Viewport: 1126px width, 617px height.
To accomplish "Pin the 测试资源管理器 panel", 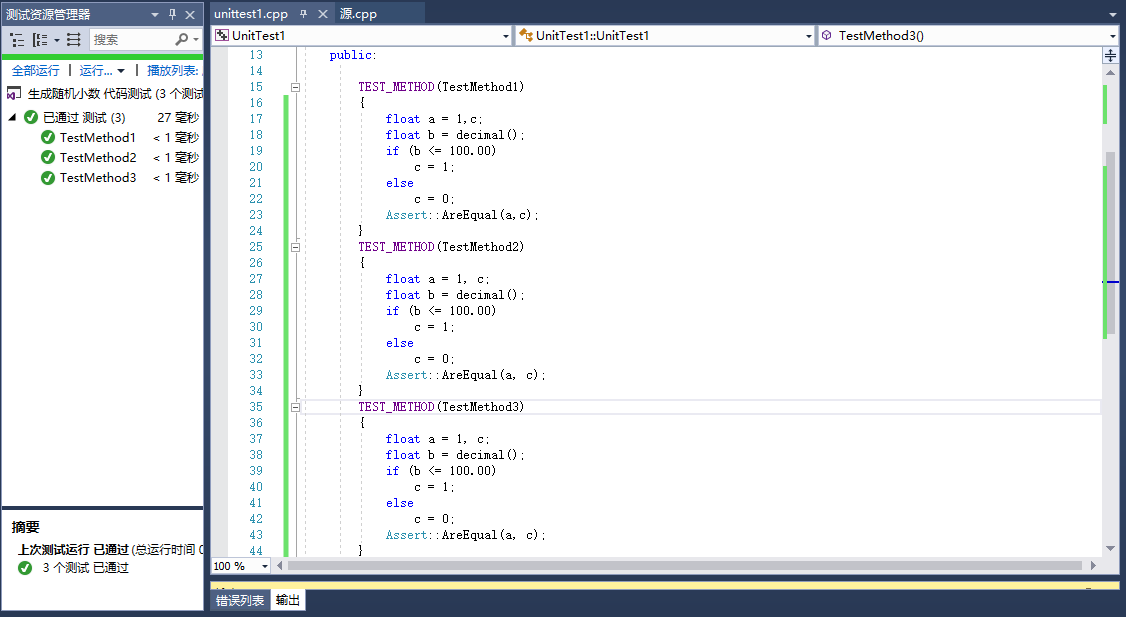I will 172,14.
